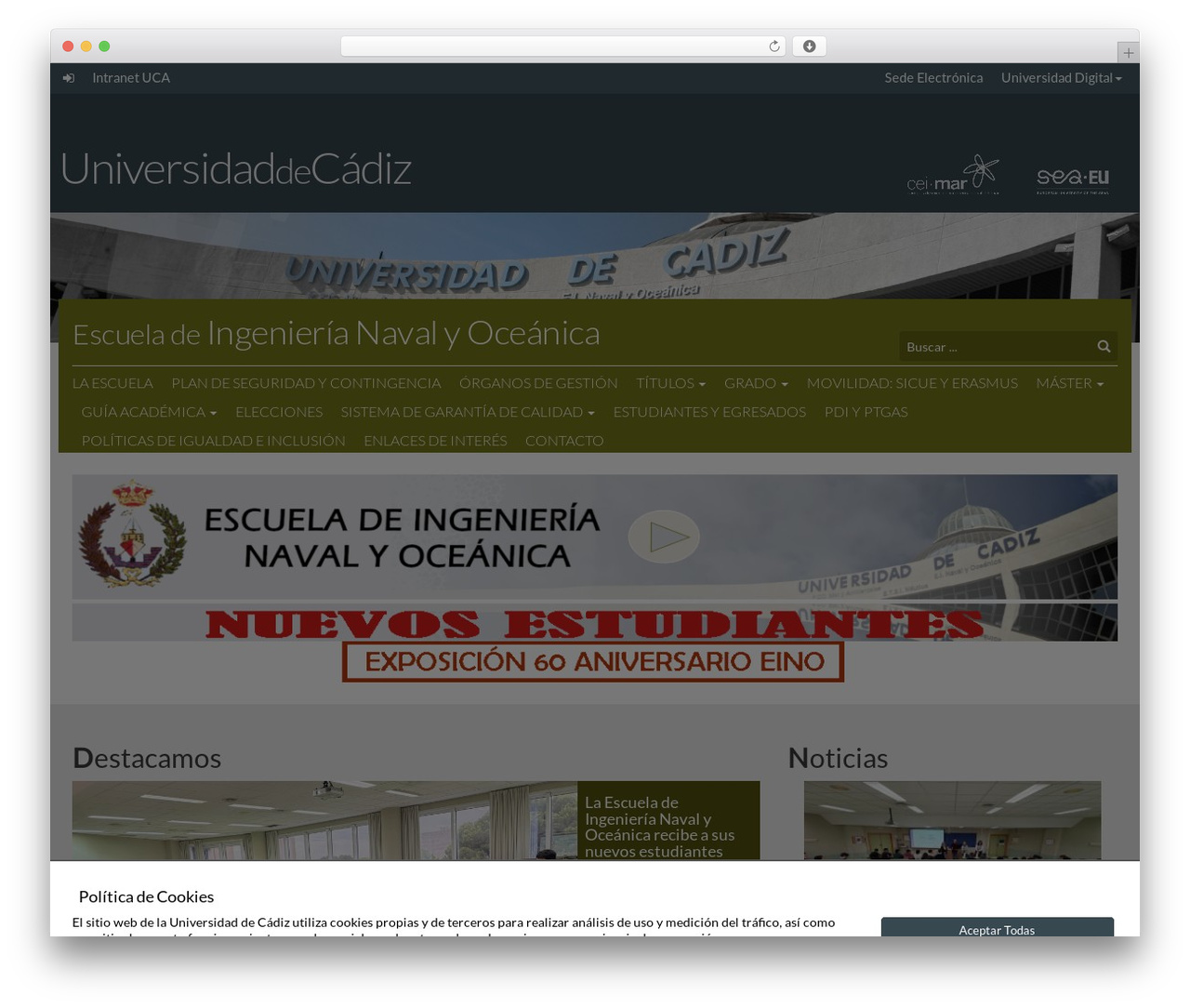Screen dimensions: 1190x1008
Task: Open the Noticias classroom thumbnail
Action: click(952, 820)
